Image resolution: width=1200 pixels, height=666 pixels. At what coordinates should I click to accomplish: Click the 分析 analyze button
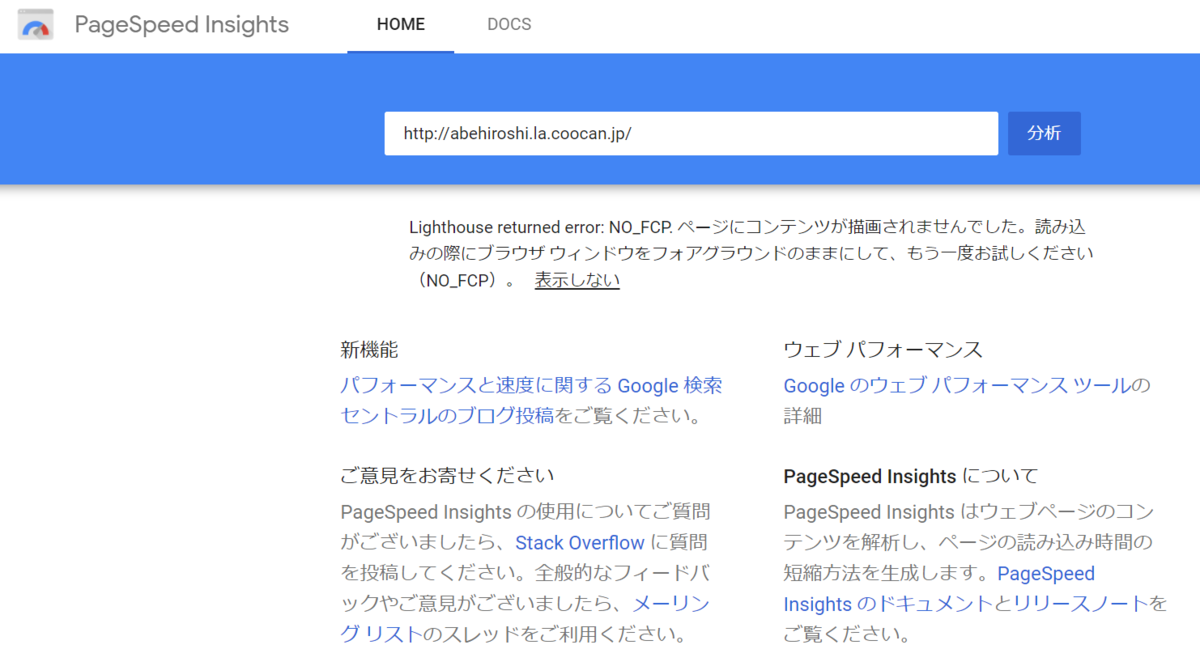coord(1044,133)
